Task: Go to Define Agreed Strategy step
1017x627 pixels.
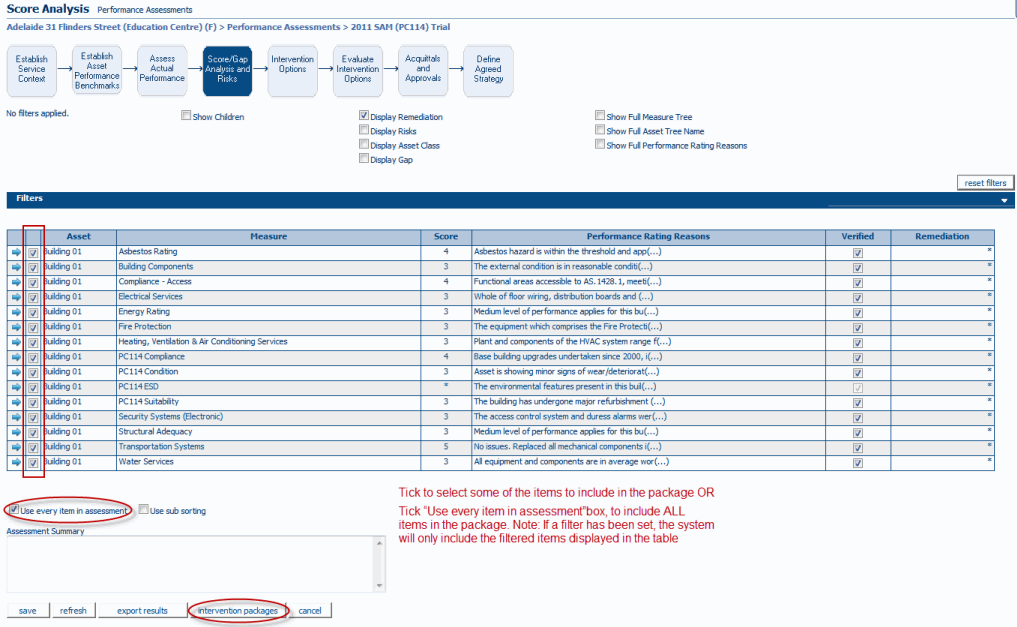Action: [x=488, y=70]
